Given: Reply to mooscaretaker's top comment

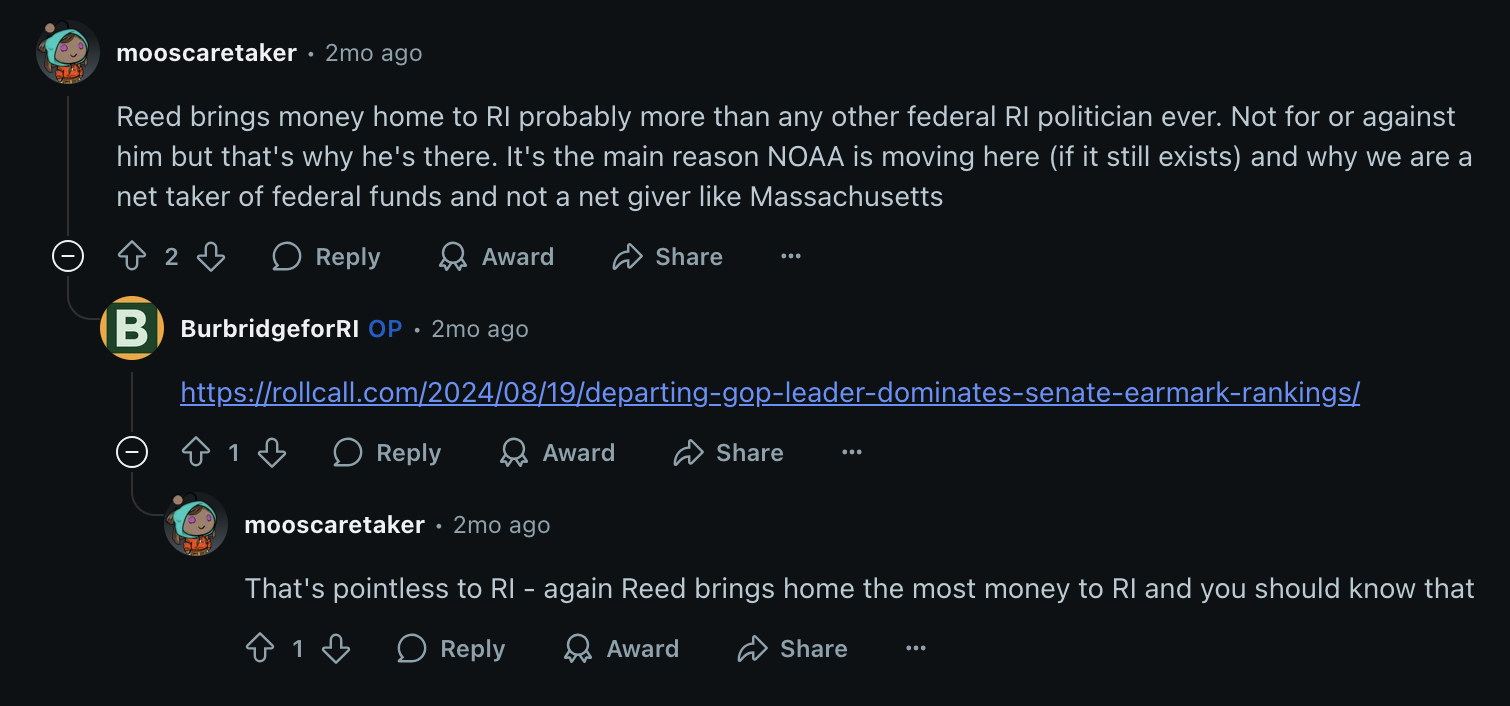Looking at the screenshot, I should pyautogui.click(x=327, y=257).
